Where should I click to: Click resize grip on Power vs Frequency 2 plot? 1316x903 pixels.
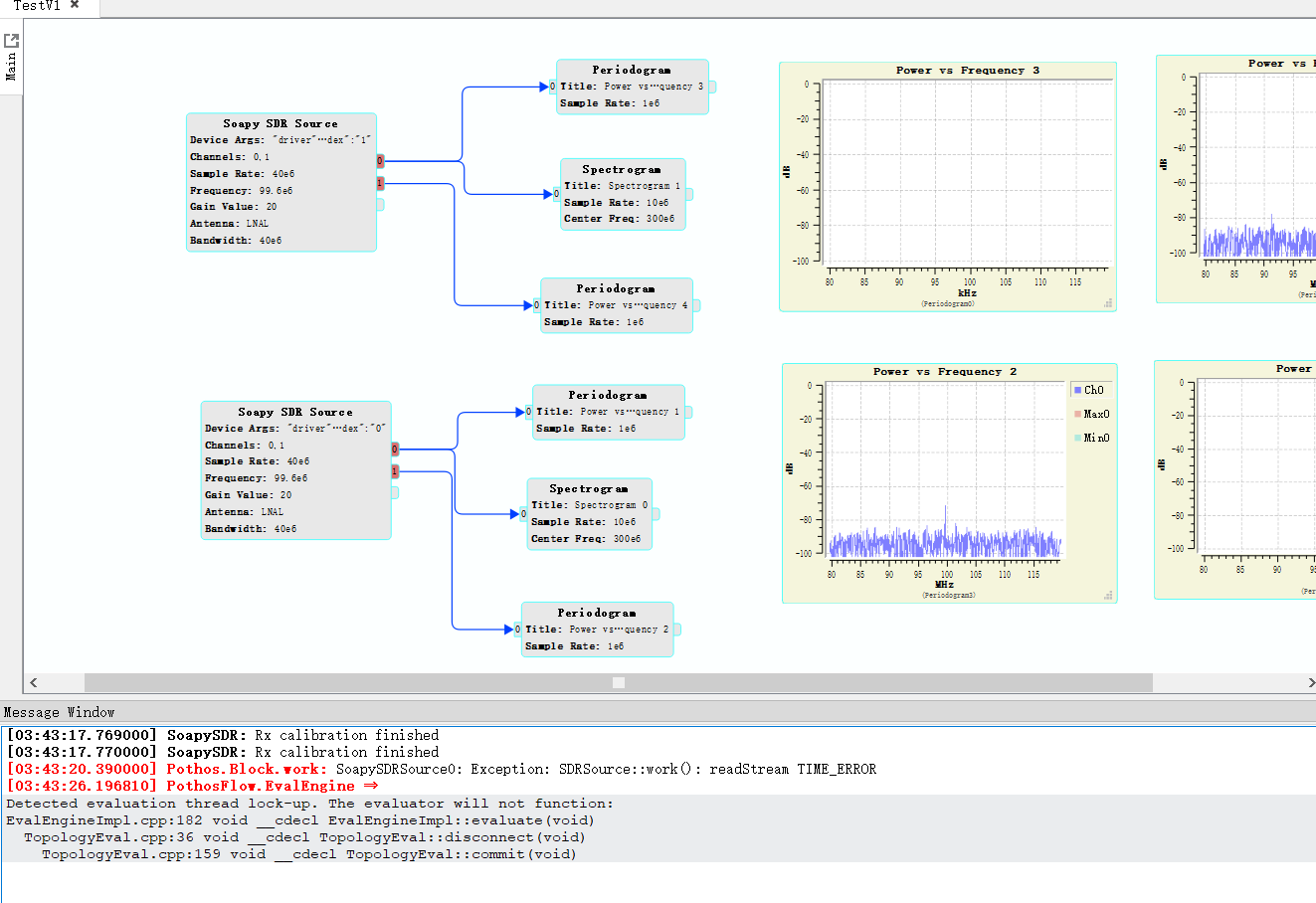tap(1107, 595)
